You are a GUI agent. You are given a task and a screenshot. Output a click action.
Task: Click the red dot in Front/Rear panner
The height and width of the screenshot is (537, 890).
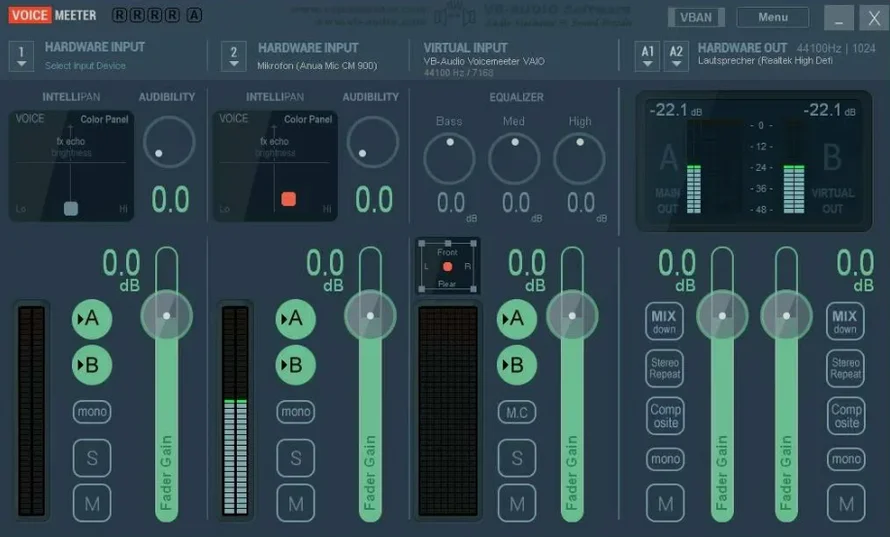pos(447,266)
